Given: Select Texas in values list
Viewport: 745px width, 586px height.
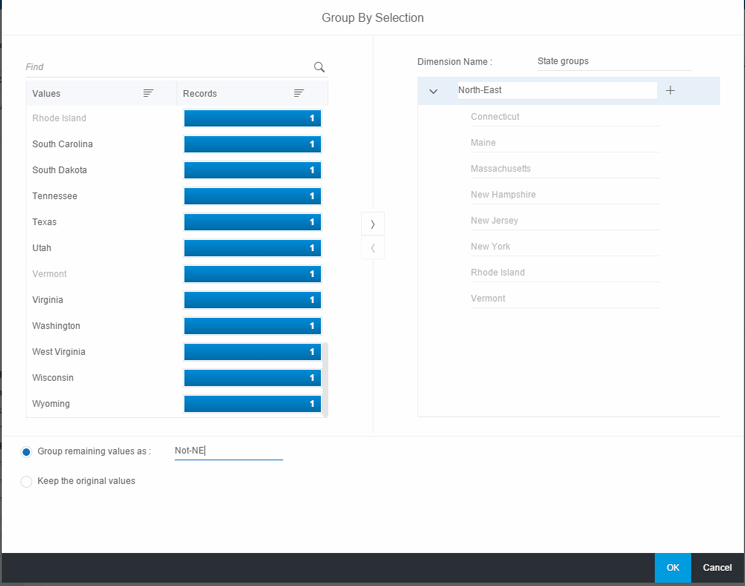Looking at the screenshot, I should tap(44, 222).
